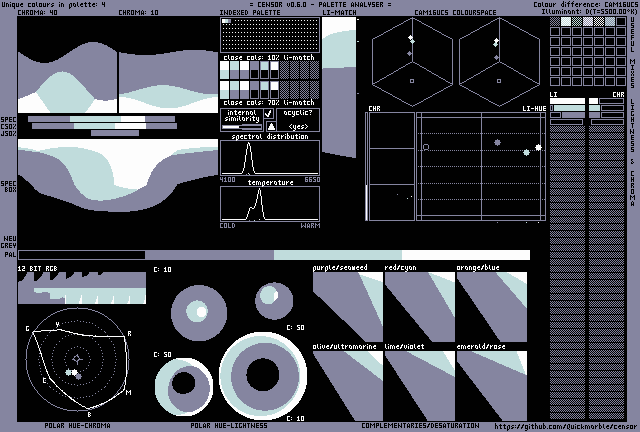Open the lime/violet desaturation thumbnail

[420, 385]
